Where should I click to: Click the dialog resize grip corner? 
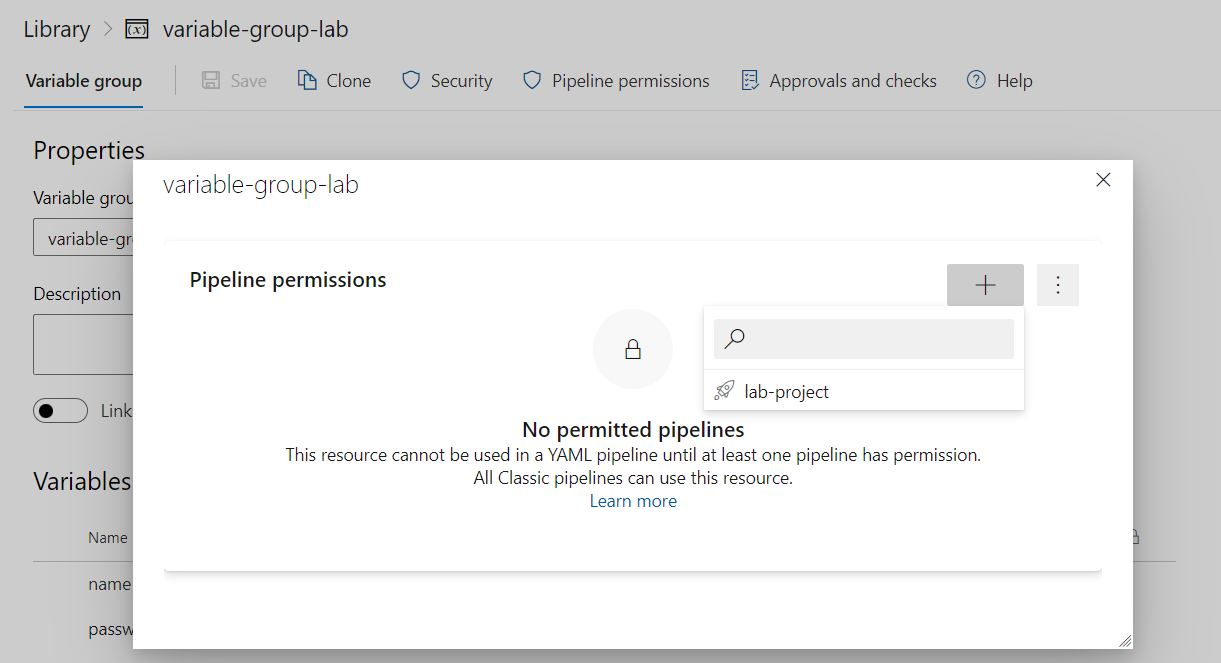point(1124,640)
